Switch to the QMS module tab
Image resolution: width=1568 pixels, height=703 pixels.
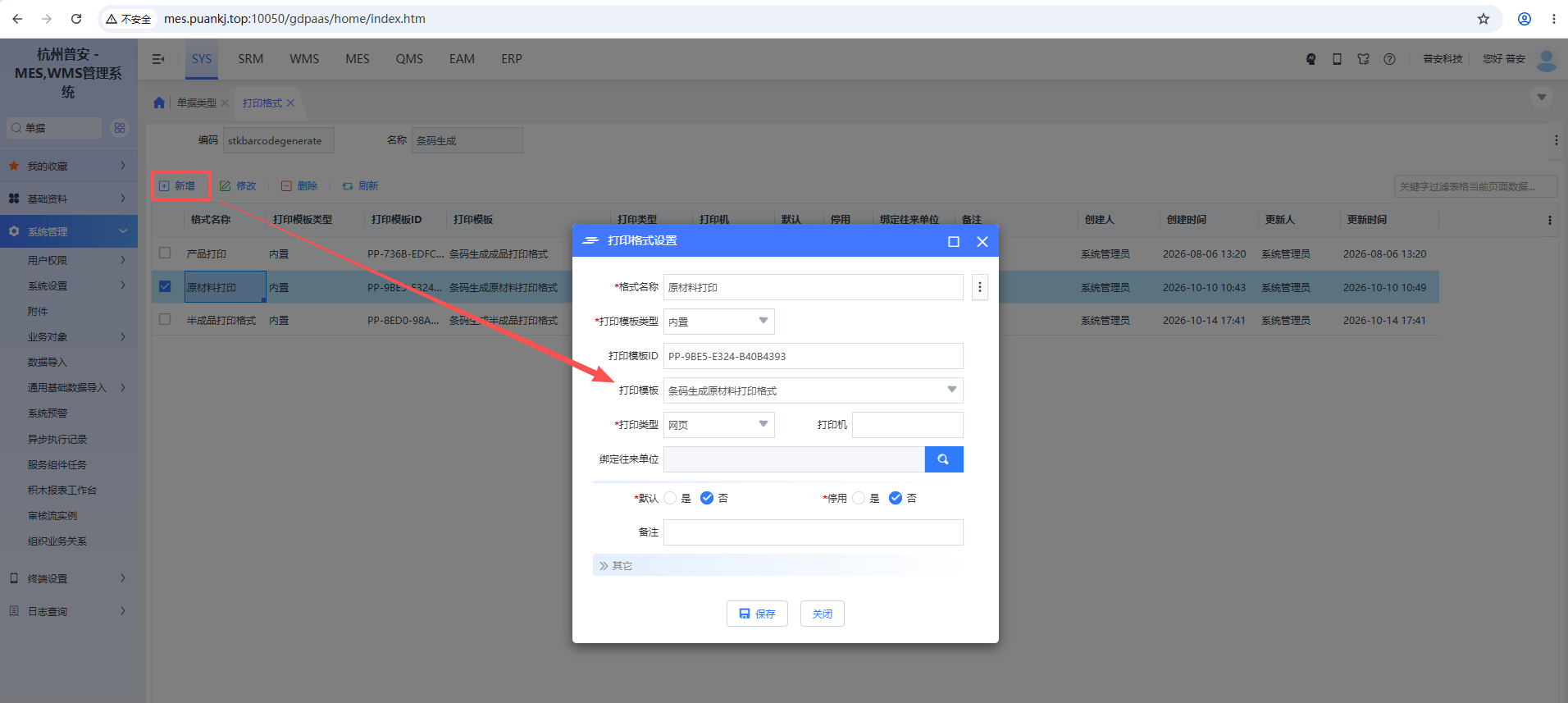[409, 59]
